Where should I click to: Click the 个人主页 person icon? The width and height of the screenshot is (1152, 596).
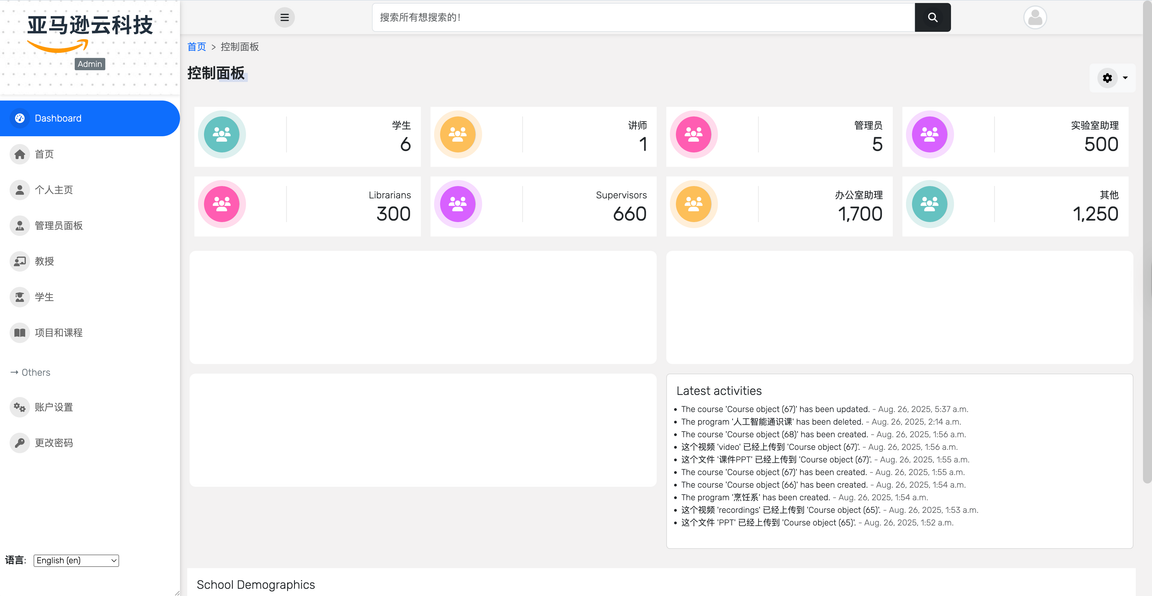point(17,189)
